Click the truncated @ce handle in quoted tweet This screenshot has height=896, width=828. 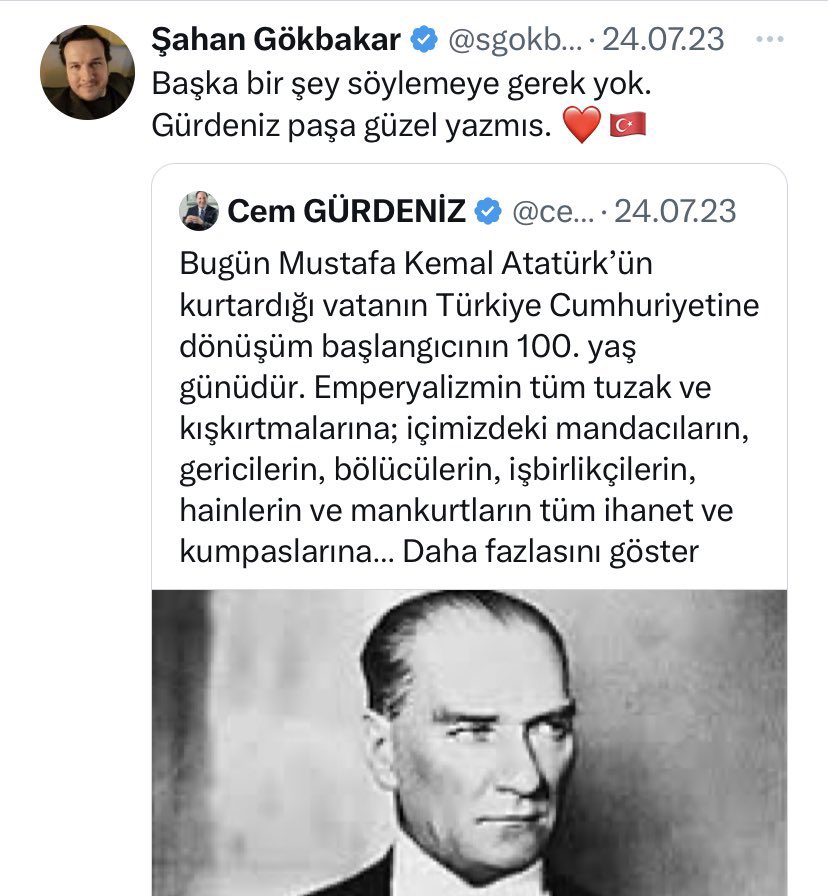553,211
